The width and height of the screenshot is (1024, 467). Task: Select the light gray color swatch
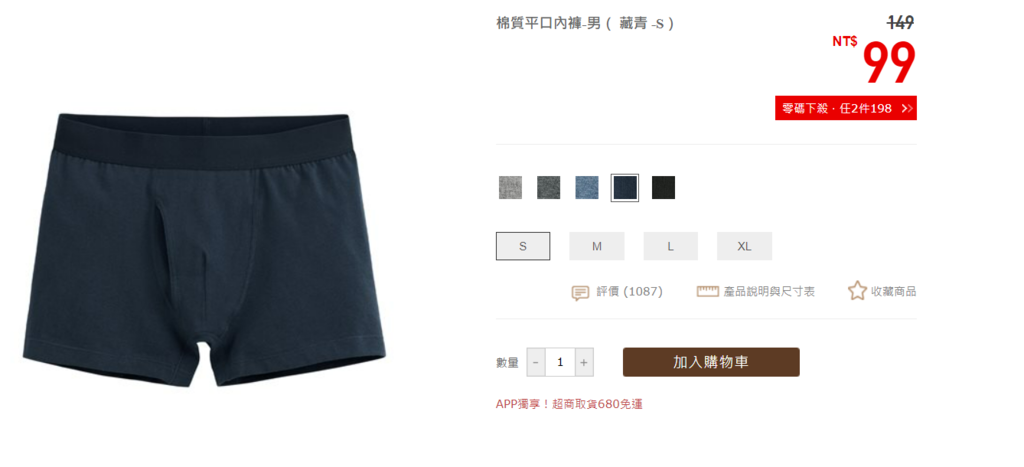point(510,187)
